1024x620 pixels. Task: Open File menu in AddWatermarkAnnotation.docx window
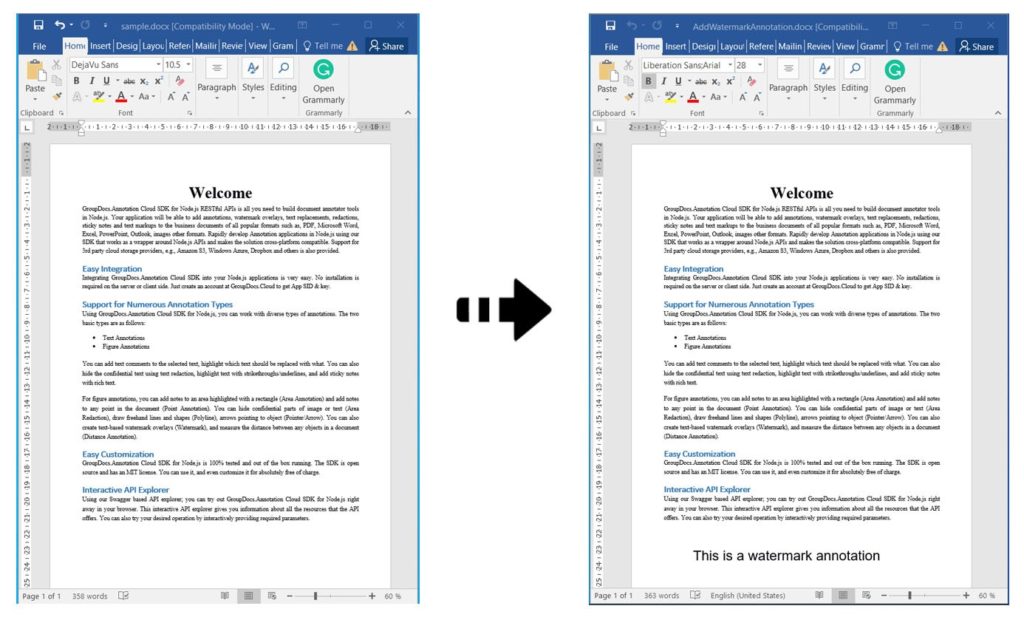tap(611, 46)
